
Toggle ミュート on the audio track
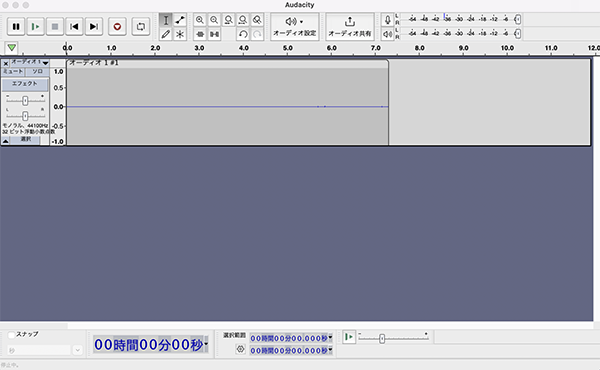13,72
